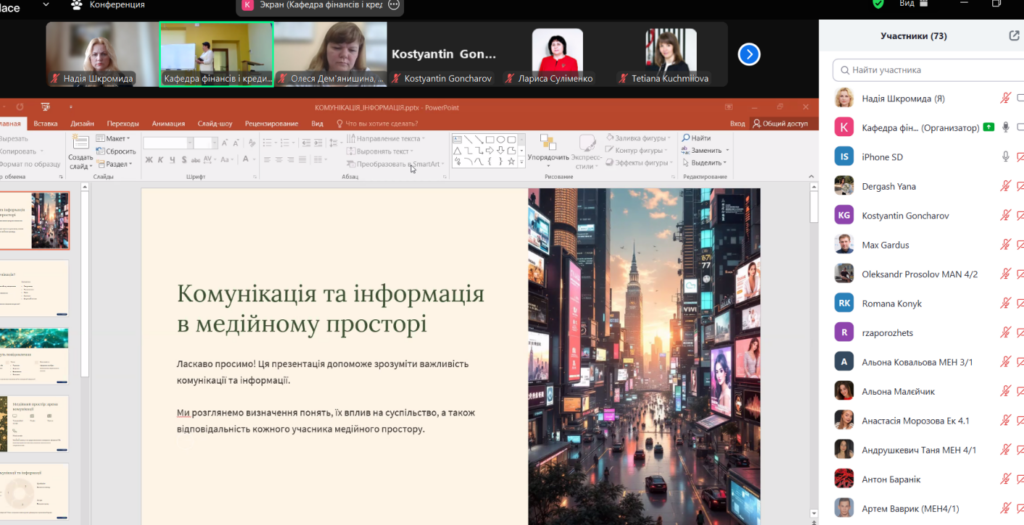Open the Конференция meeting dropdown
The image size is (1024, 525).
tap(108, 5)
